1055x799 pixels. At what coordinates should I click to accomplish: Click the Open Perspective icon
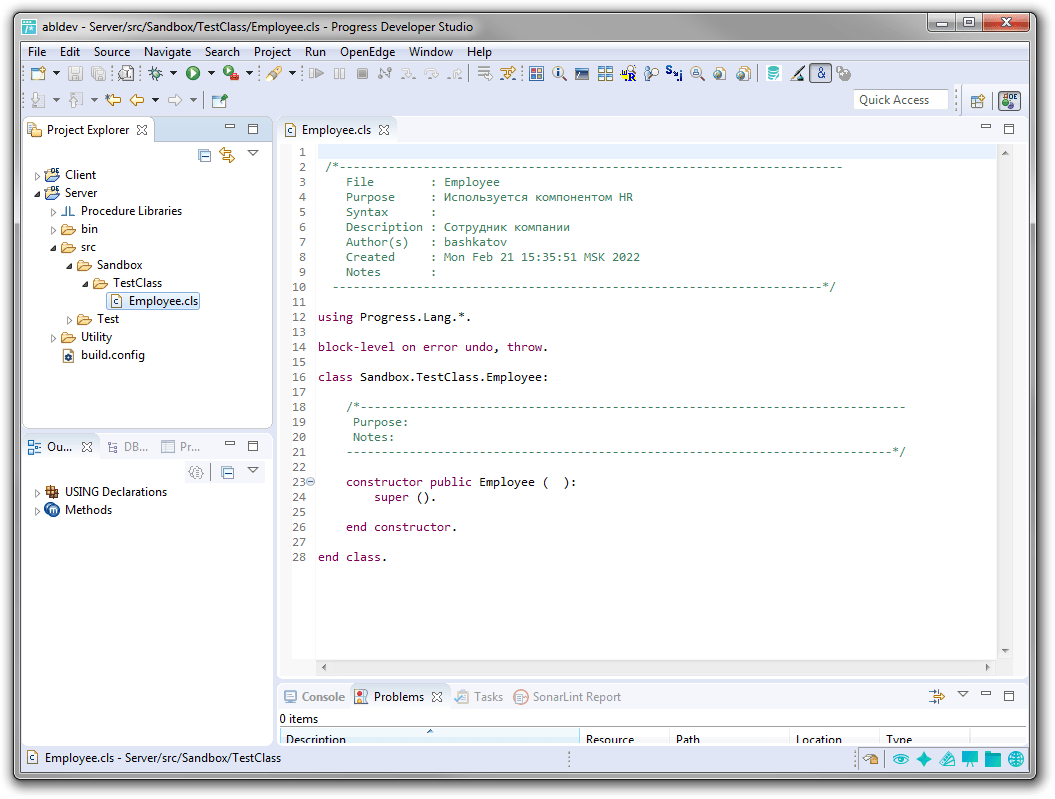pyautogui.click(x=978, y=101)
